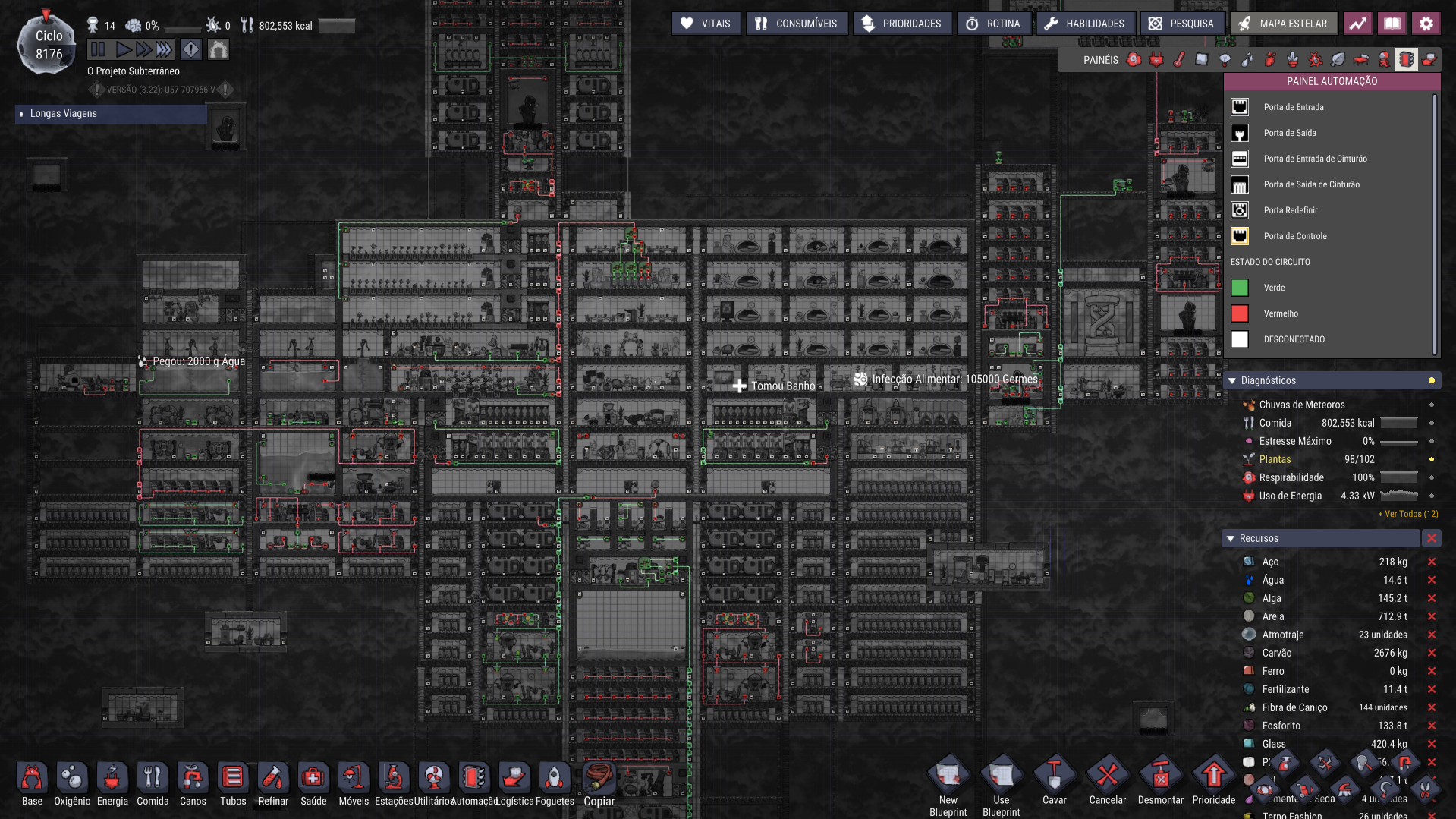Open the Rotina menu
Image resolution: width=1456 pixels, height=819 pixels.
tap(994, 24)
